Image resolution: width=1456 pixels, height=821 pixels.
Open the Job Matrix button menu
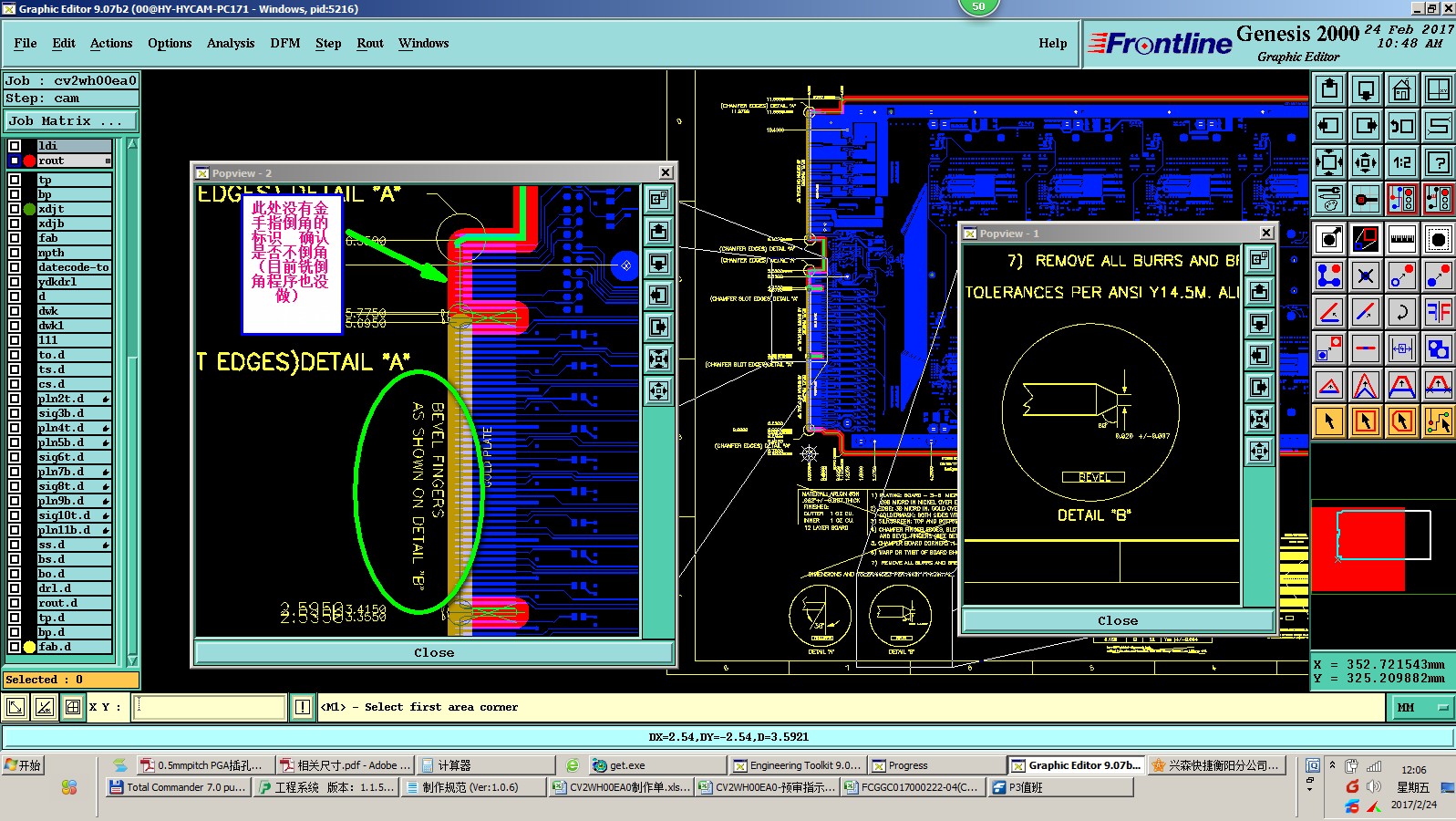pyautogui.click(x=70, y=120)
